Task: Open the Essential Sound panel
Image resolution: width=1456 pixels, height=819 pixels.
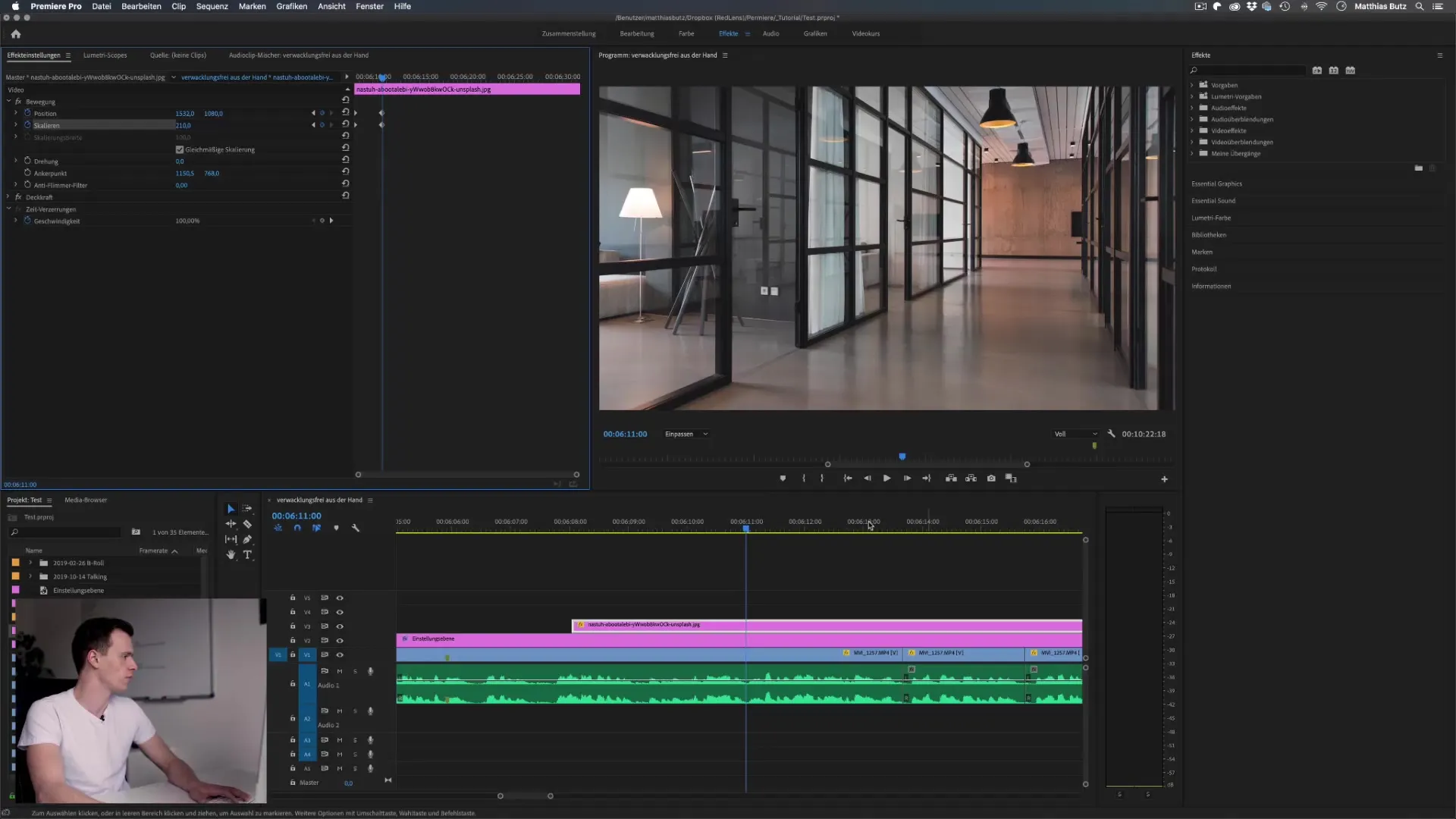Action: 1213,201
